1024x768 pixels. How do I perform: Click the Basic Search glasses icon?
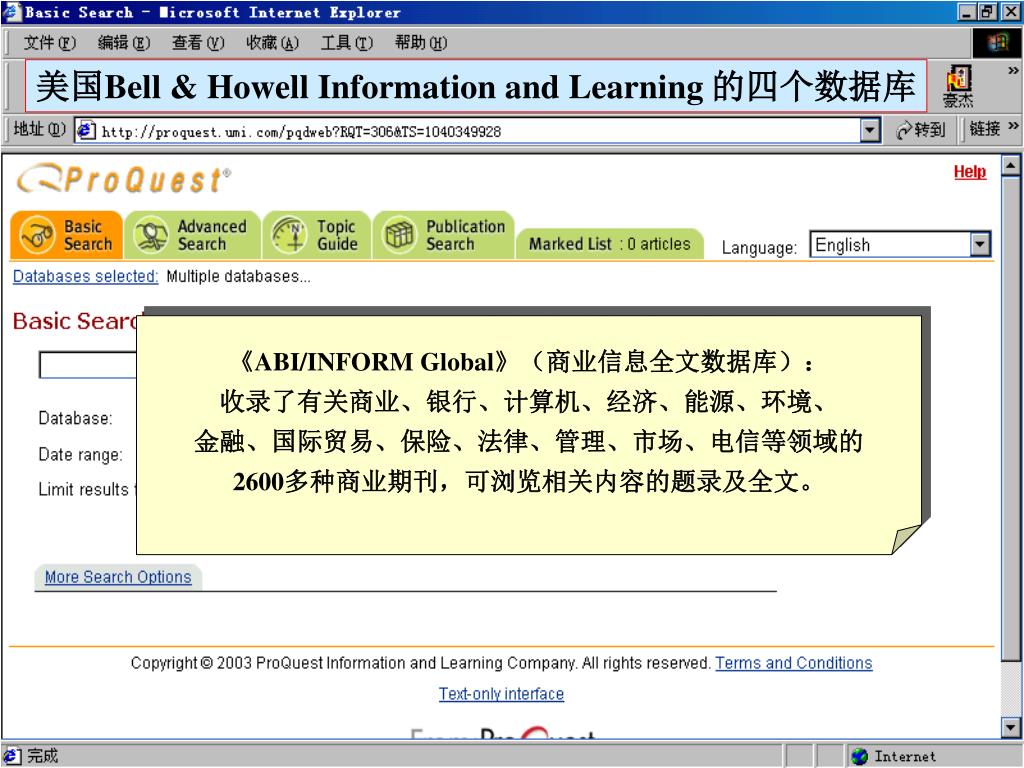point(37,235)
